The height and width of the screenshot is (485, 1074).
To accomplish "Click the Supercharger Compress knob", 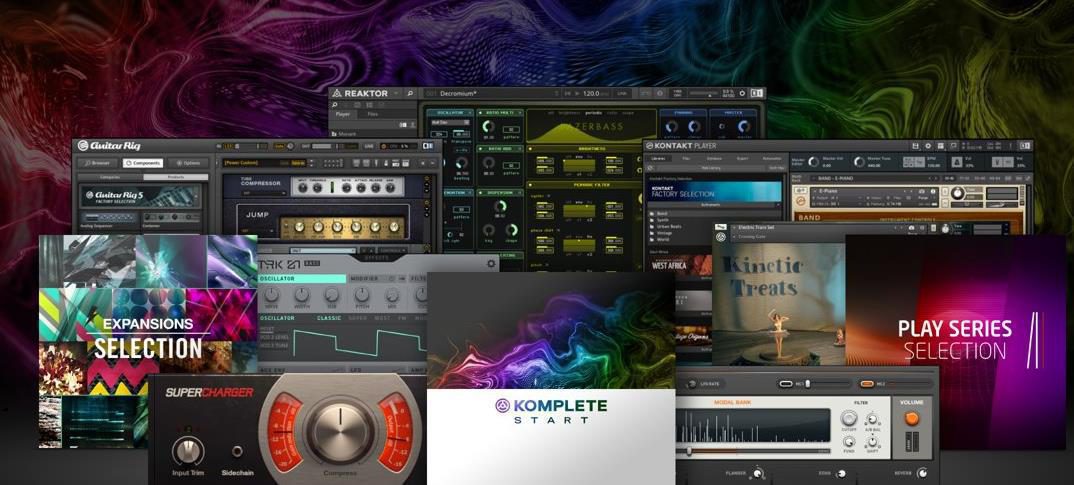I will tap(336, 431).
